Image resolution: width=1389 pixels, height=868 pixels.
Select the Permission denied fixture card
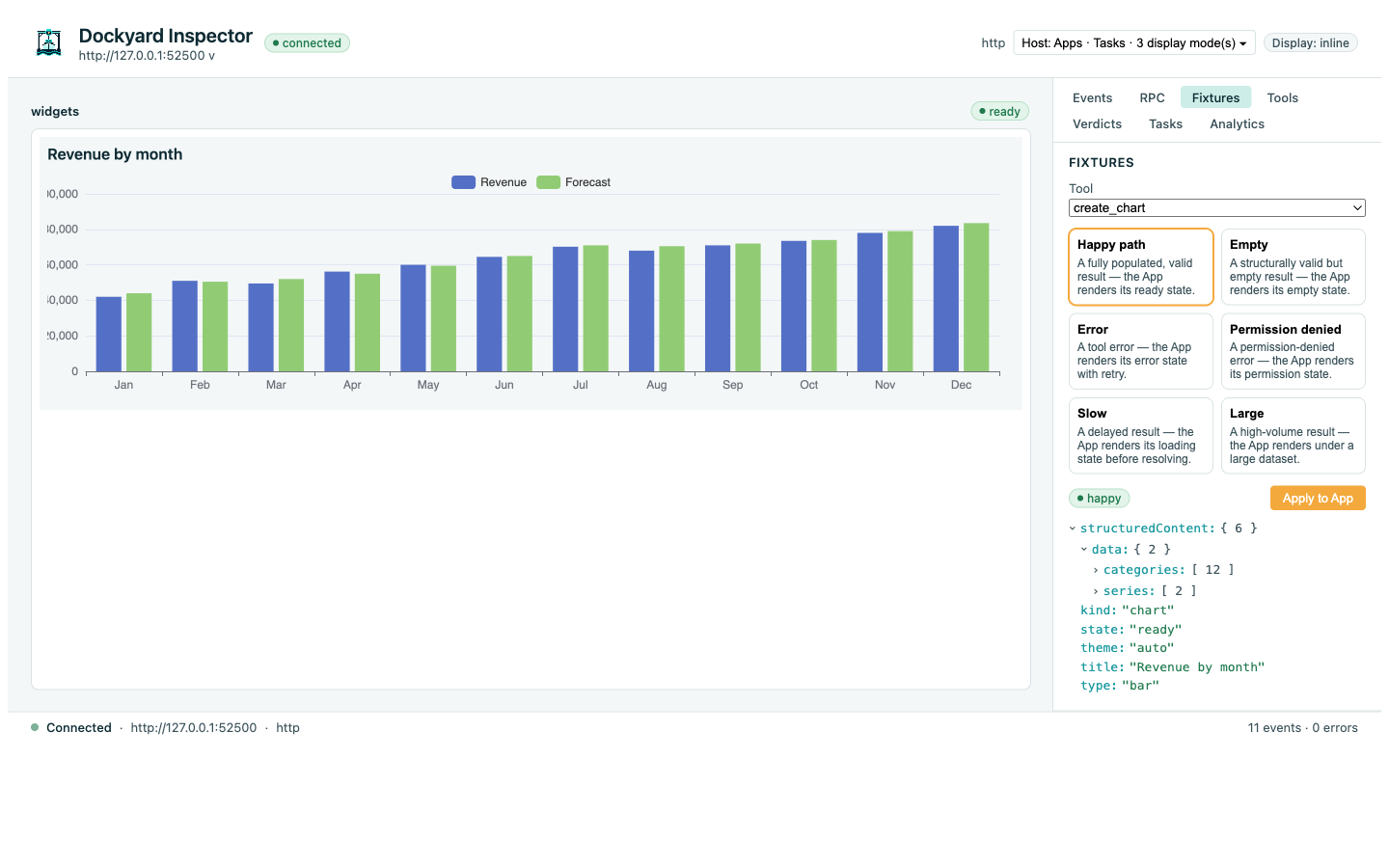tap(1294, 352)
